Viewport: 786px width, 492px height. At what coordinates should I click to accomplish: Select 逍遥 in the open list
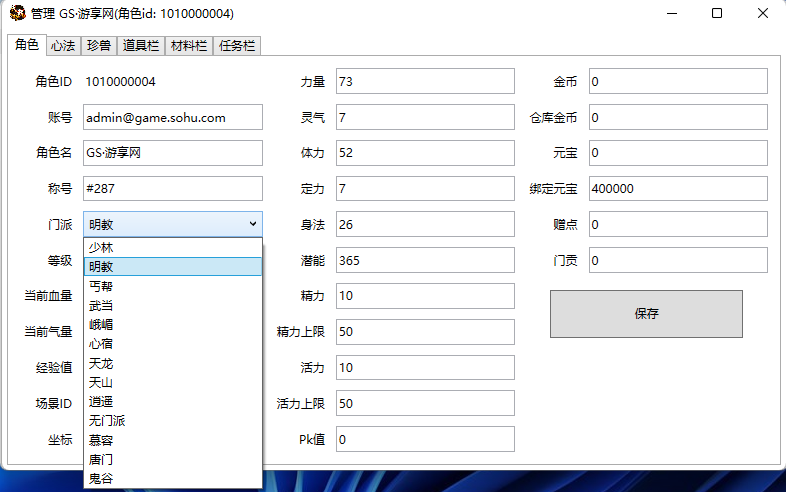pos(101,402)
